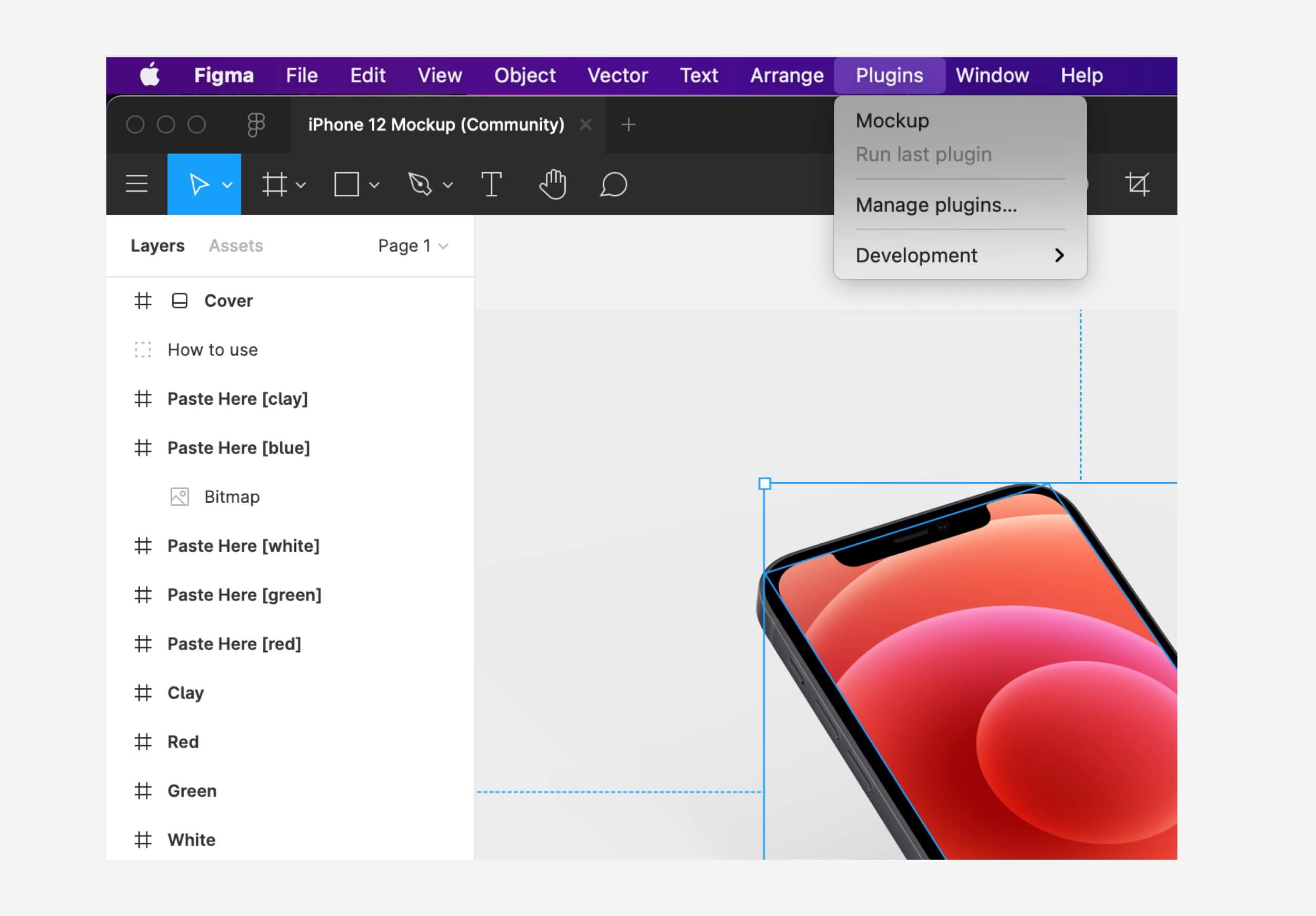Click the image icon beside Bitmap
Screen dimensions: 1316x916
(180, 496)
